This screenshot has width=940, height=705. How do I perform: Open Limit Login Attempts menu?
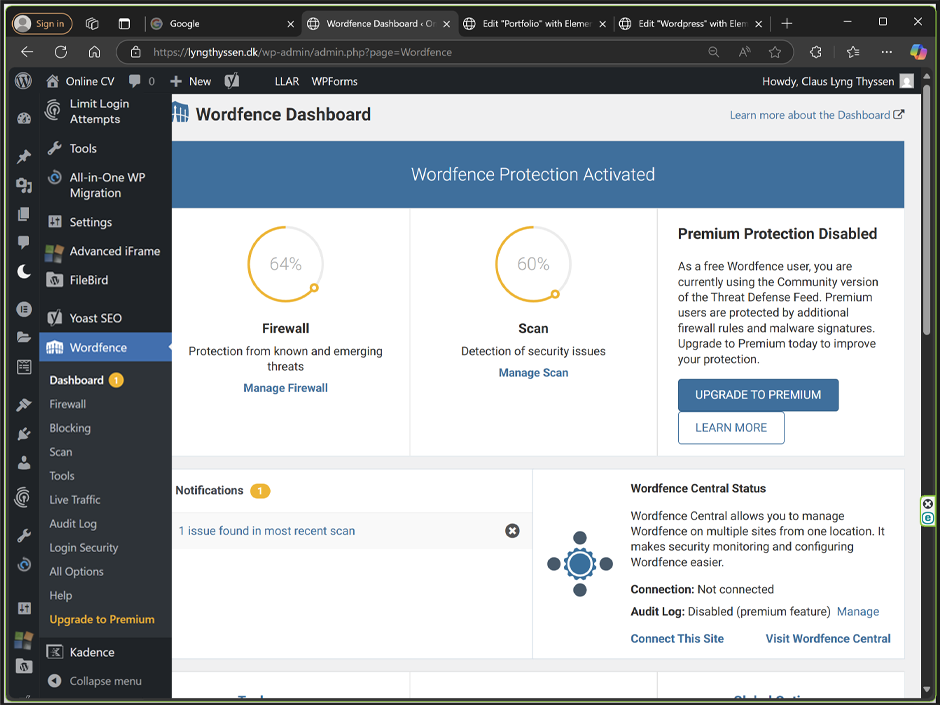98,111
